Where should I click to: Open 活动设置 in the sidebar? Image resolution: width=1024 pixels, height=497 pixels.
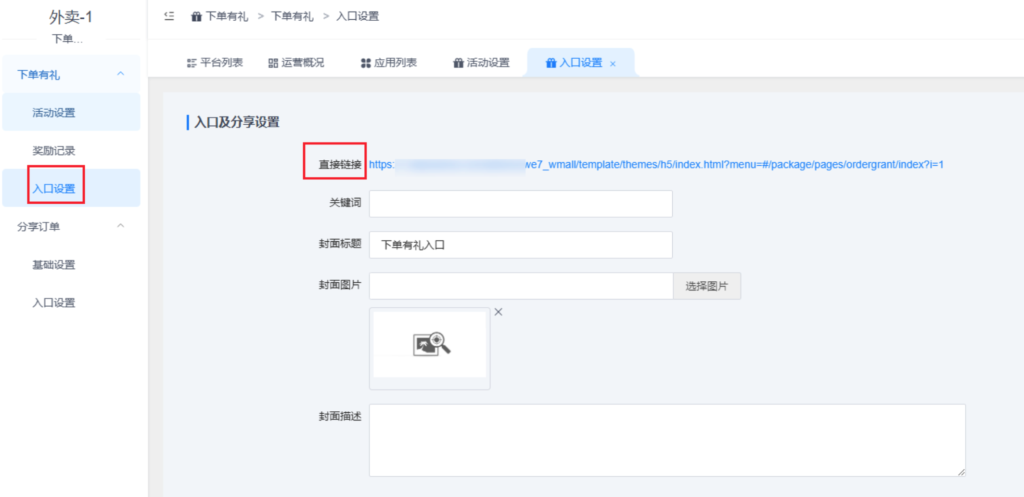click(x=54, y=112)
